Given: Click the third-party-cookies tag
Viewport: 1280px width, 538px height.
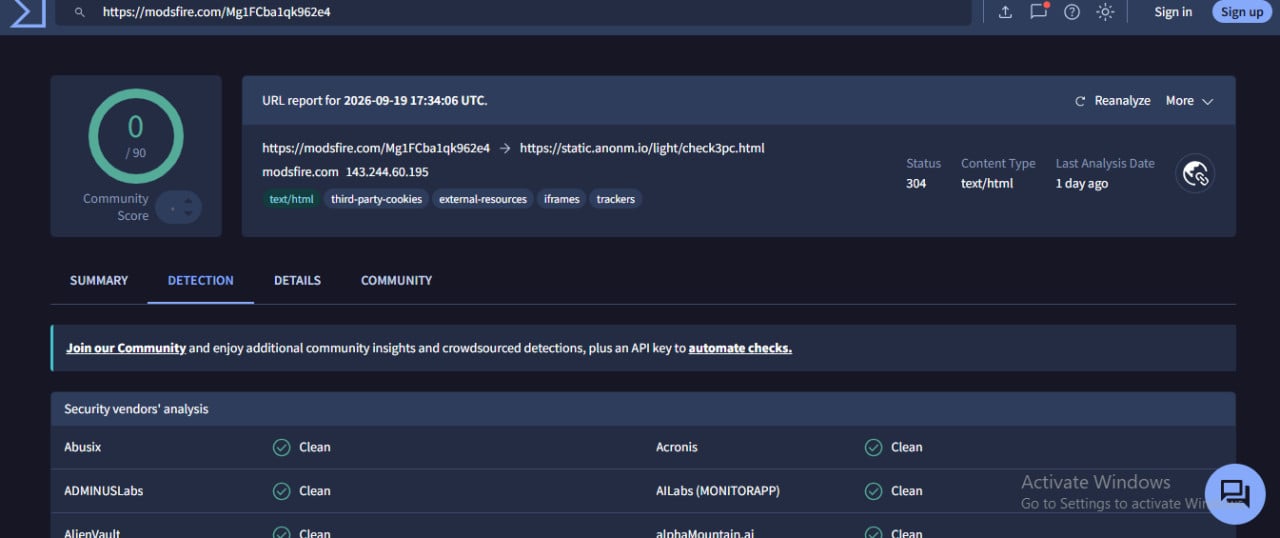Looking at the screenshot, I should point(377,199).
